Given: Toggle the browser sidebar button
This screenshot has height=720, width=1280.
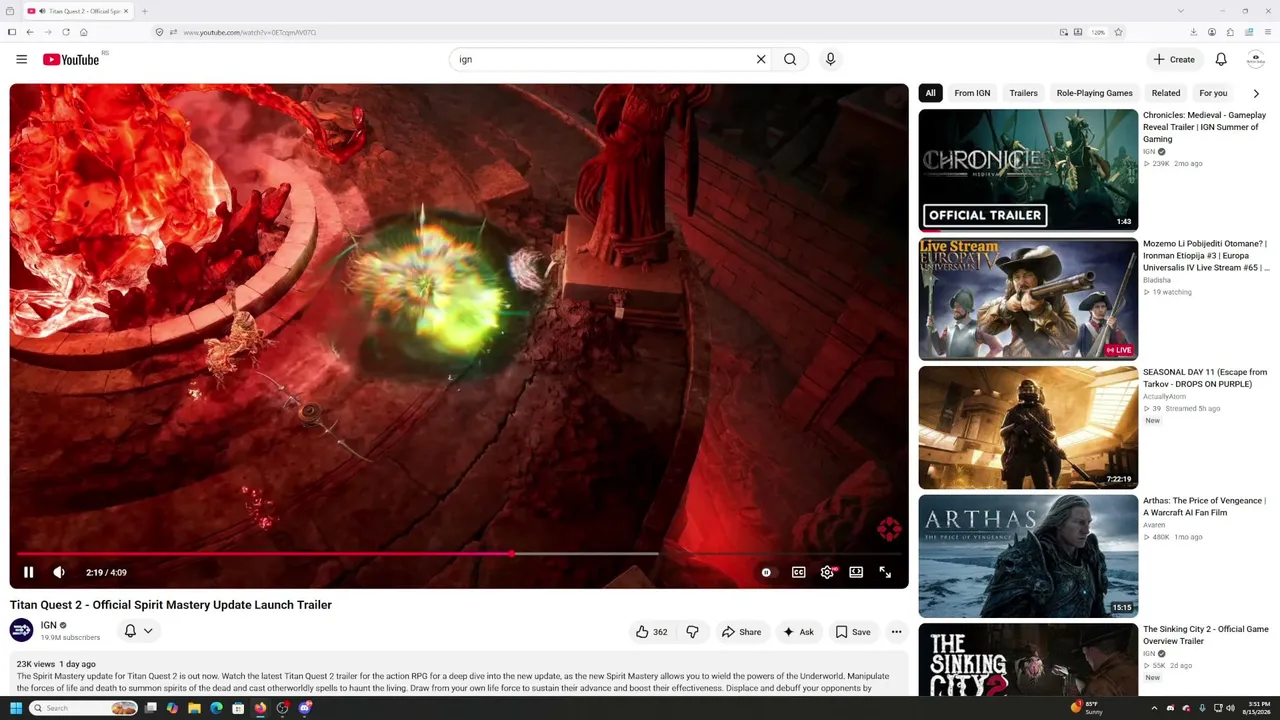Looking at the screenshot, I should click(x=12, y=32).
